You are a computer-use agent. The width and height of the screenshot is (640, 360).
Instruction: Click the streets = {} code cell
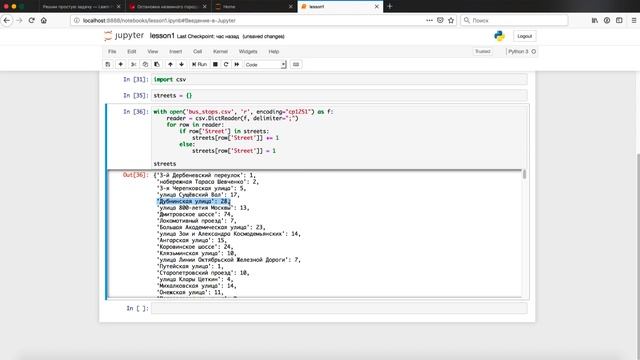click(340, 96)
